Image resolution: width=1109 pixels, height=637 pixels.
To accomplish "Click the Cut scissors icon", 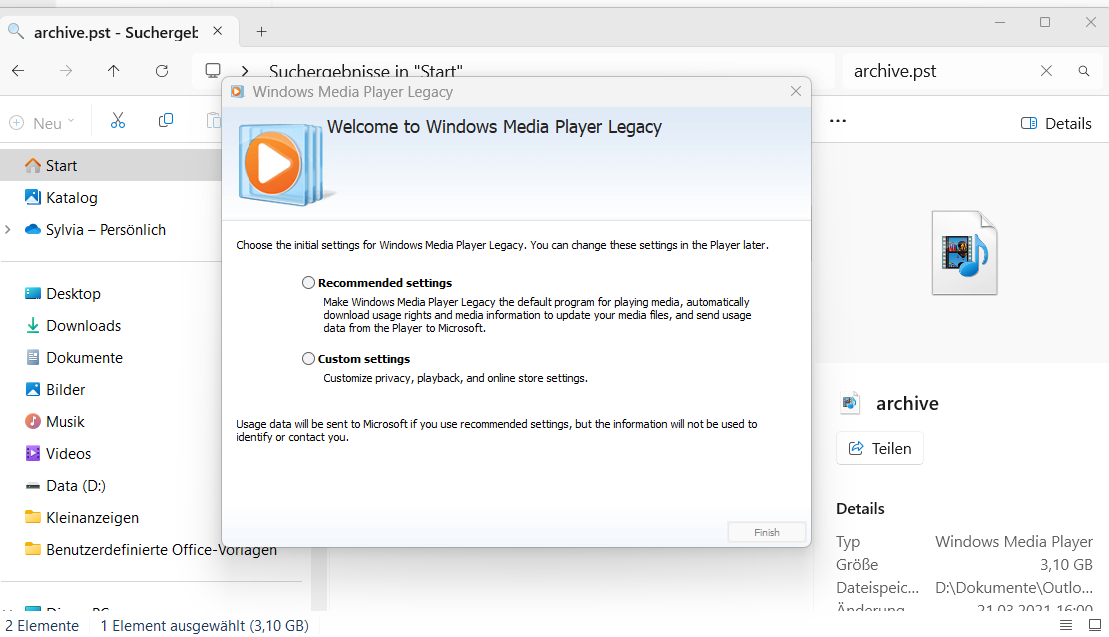I will tap(118, 121).
